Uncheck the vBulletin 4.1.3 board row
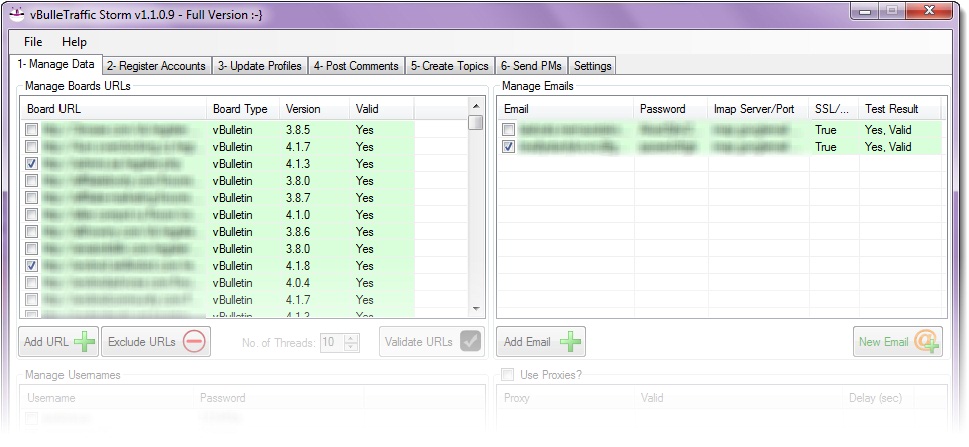Screen dimensions: 969x447 (33, 164)
